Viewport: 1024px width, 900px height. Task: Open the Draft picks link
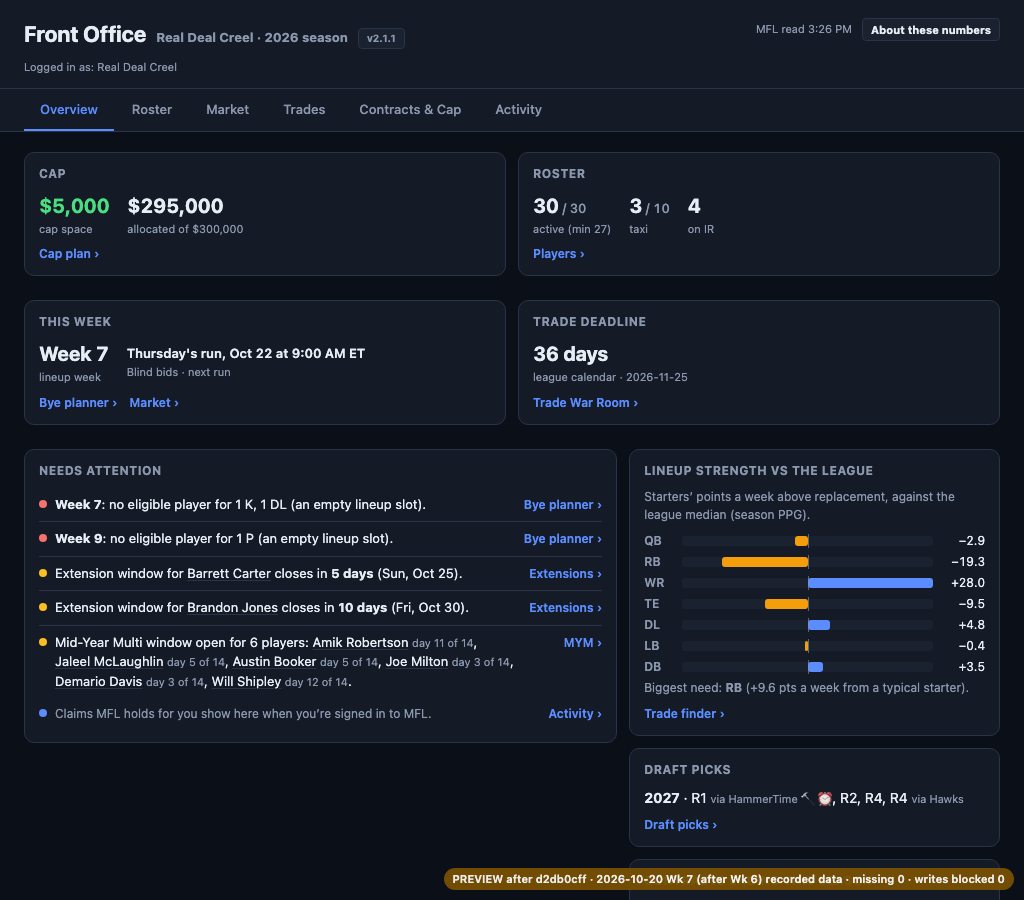click(680, 825)
